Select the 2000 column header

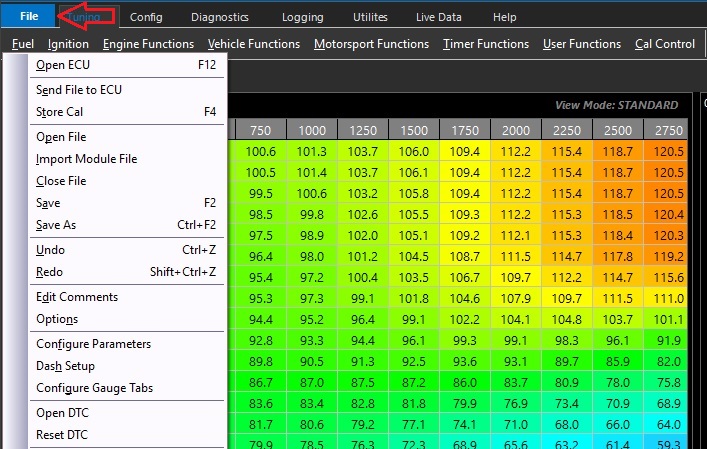click(x=516, y=130)
